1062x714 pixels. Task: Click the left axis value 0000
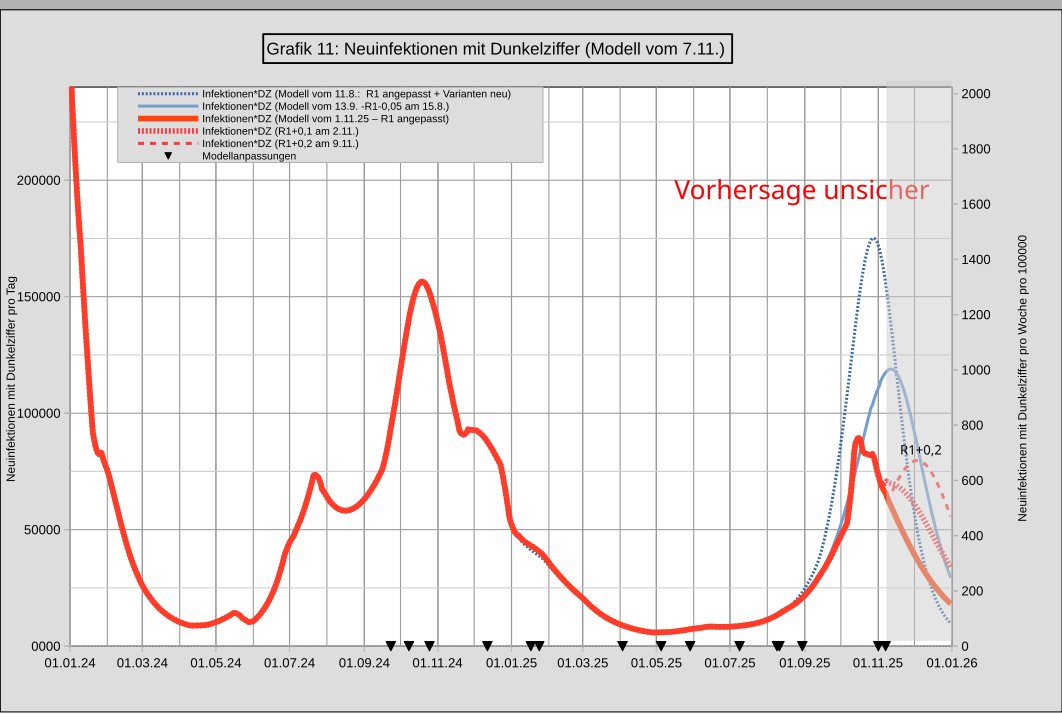point(45,646)
